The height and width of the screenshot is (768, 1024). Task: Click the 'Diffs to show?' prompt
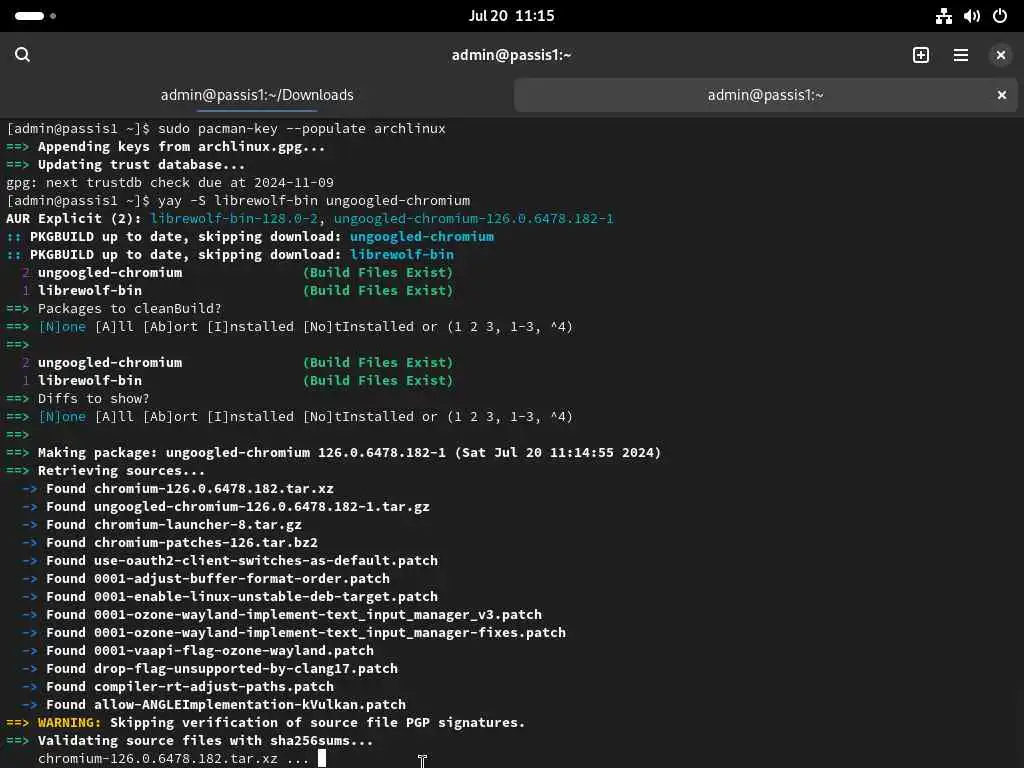pyautogui.click(x=78, y=398)
